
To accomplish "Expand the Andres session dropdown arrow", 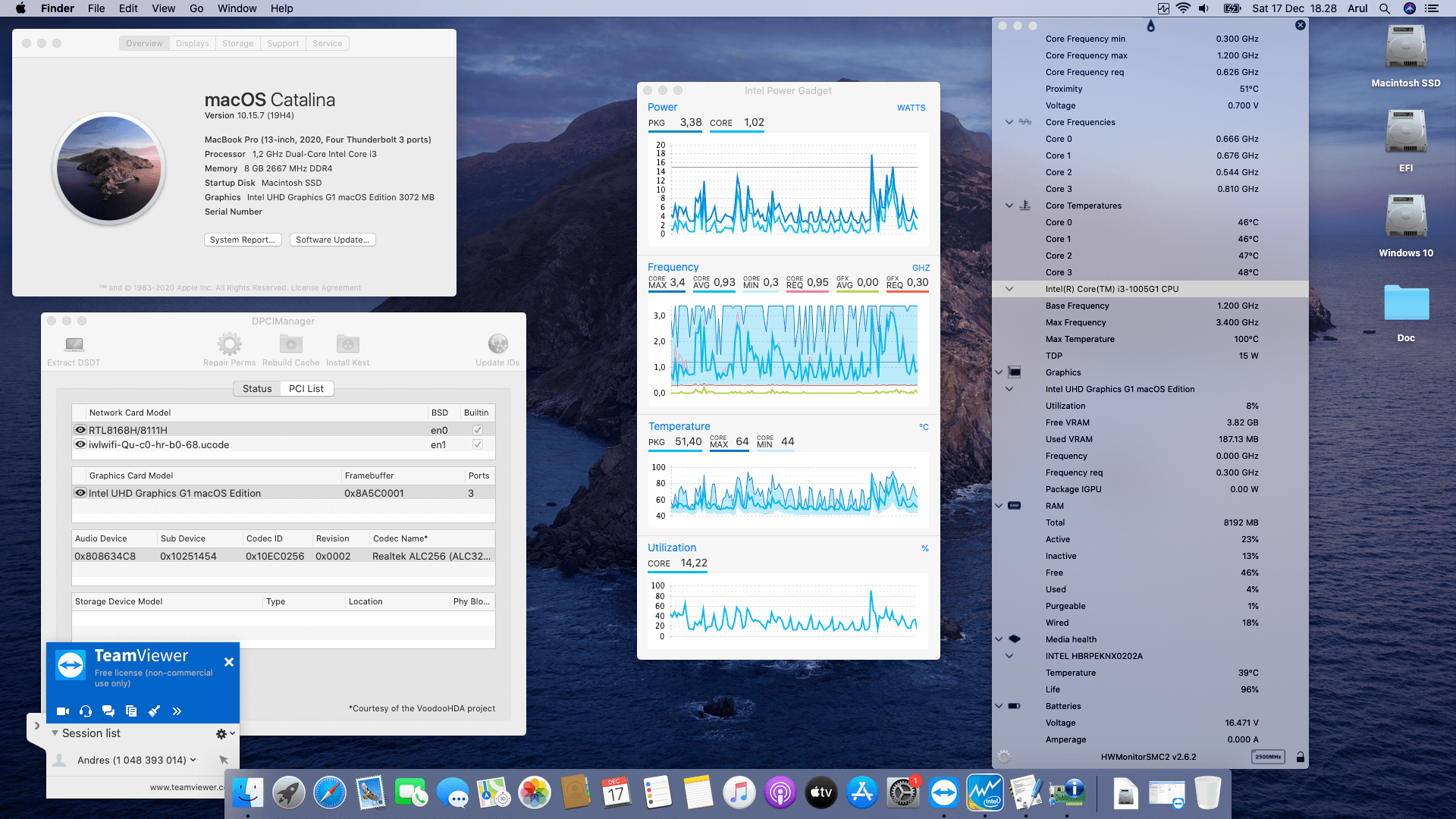I will (x=193, y=760).
